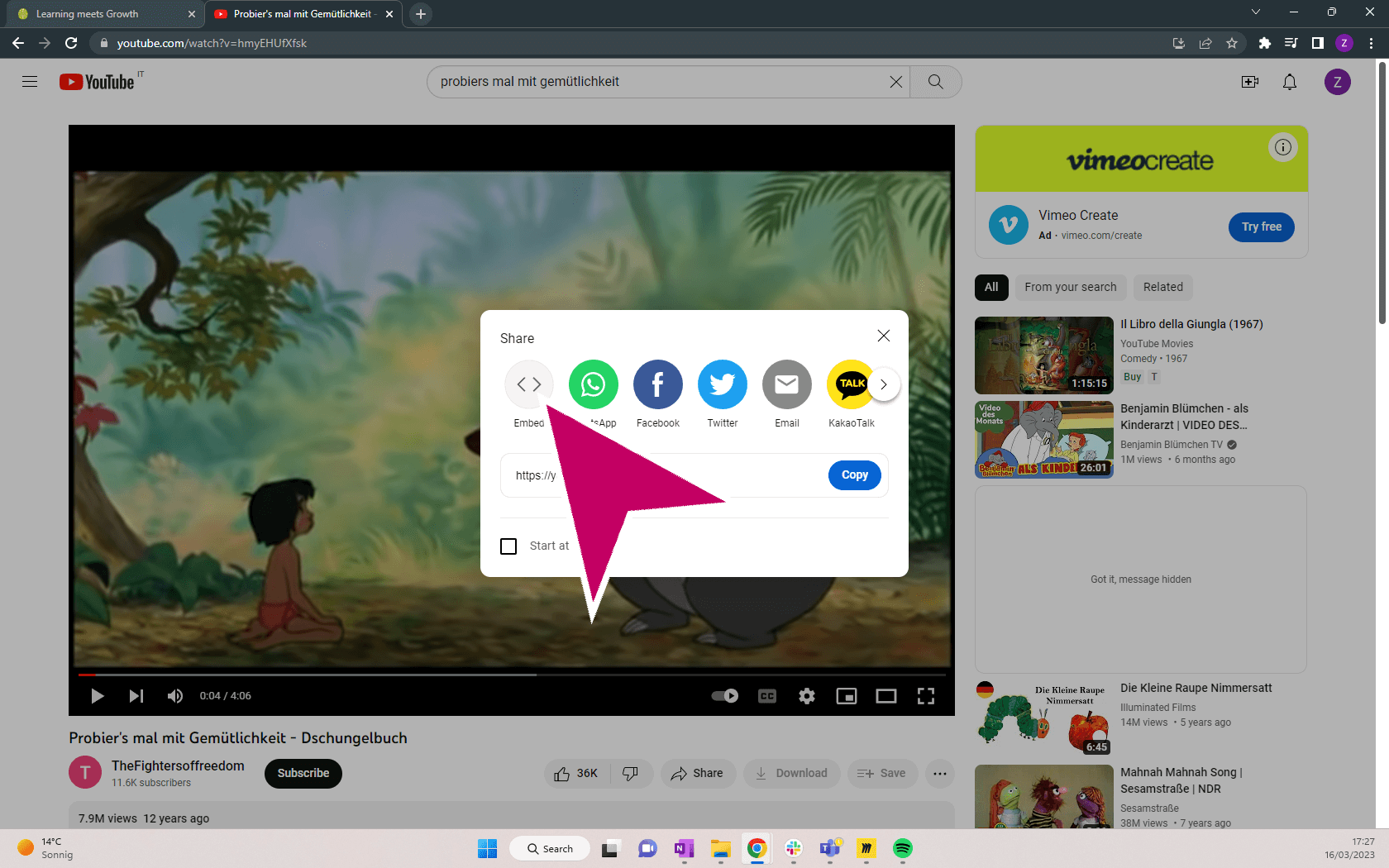This screenshot has width=1389, height=868.
Task: Show more share options with the right chevron
Action: point(884,384)
